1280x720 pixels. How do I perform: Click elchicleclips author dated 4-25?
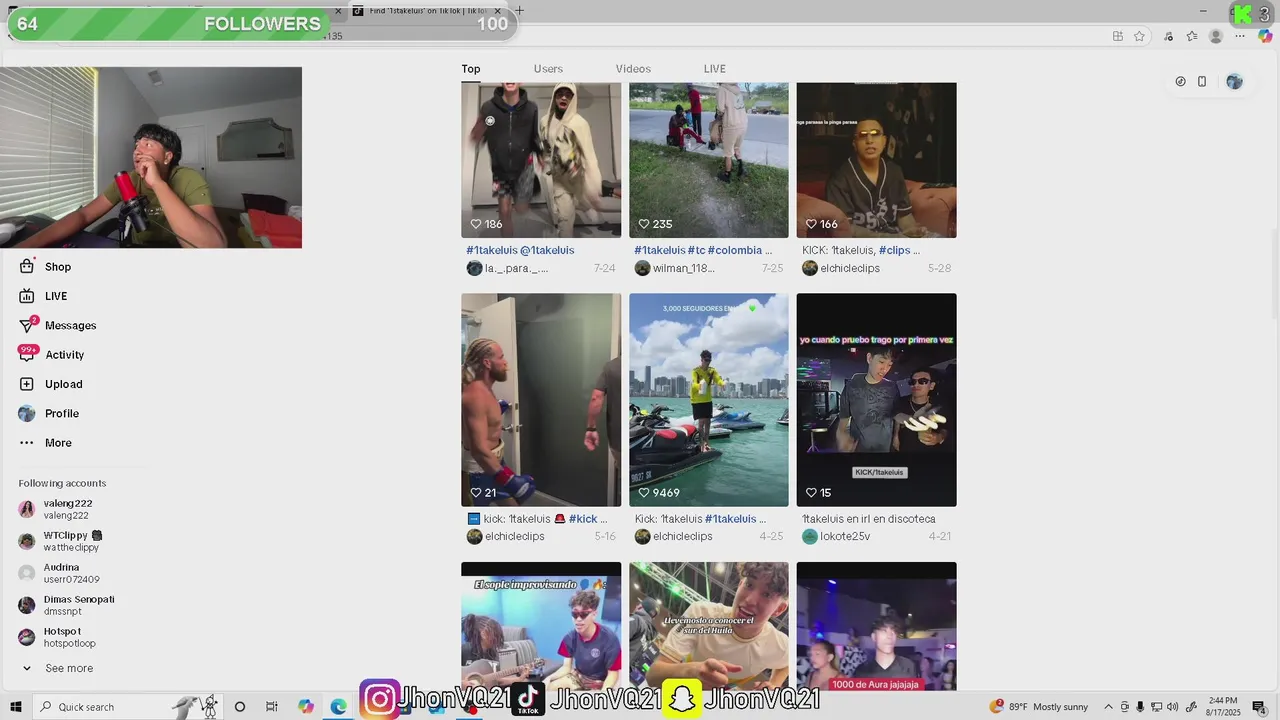click(x=683, y=537)
